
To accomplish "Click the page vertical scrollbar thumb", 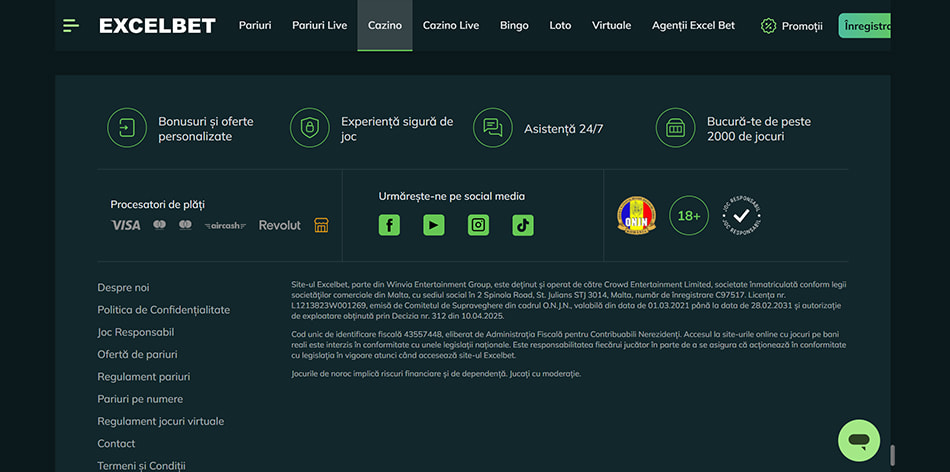I will click(x=892, y=455).
